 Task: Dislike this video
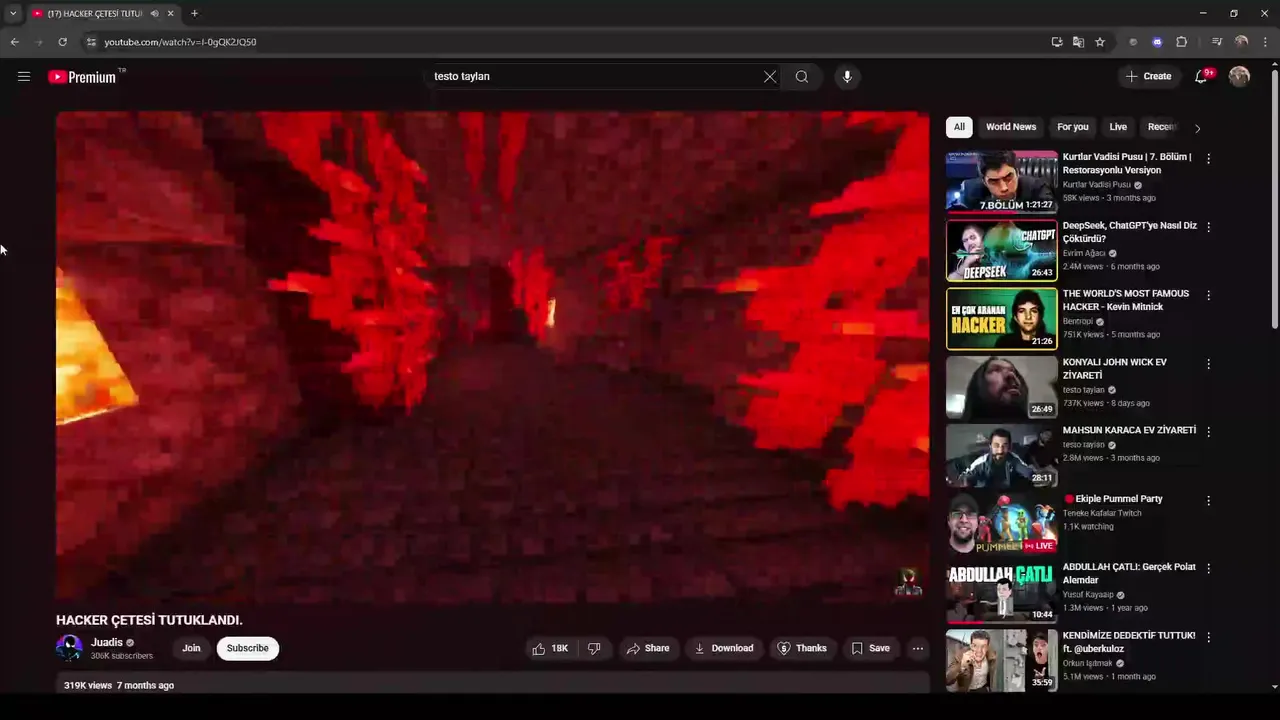tap(594, 648)
